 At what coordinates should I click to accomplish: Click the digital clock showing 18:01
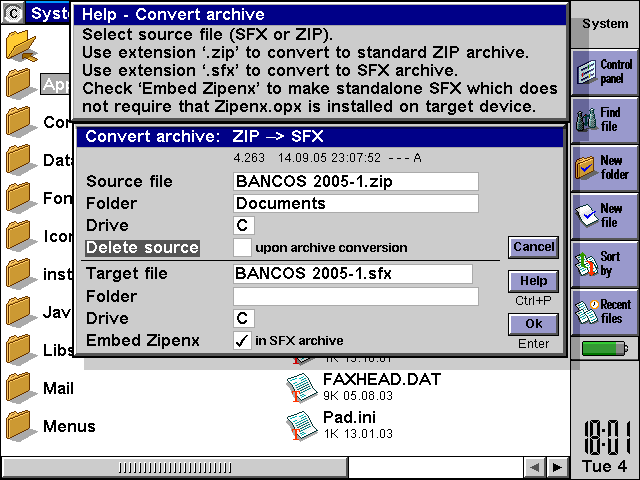tap(607, 438)
